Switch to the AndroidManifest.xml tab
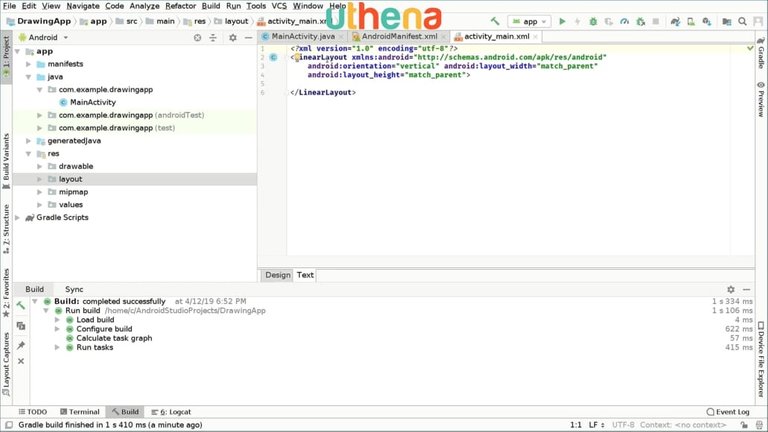768x432 pixels. point(399,36)
